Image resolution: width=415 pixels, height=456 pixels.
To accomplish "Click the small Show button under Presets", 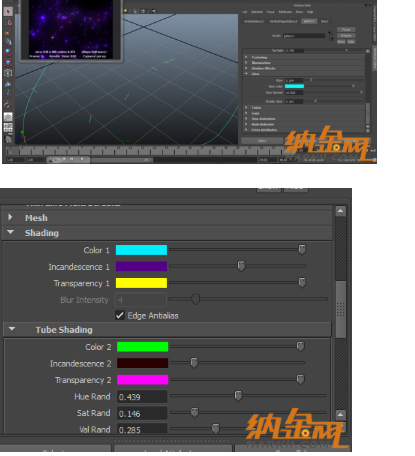I will tap(341, 42).
